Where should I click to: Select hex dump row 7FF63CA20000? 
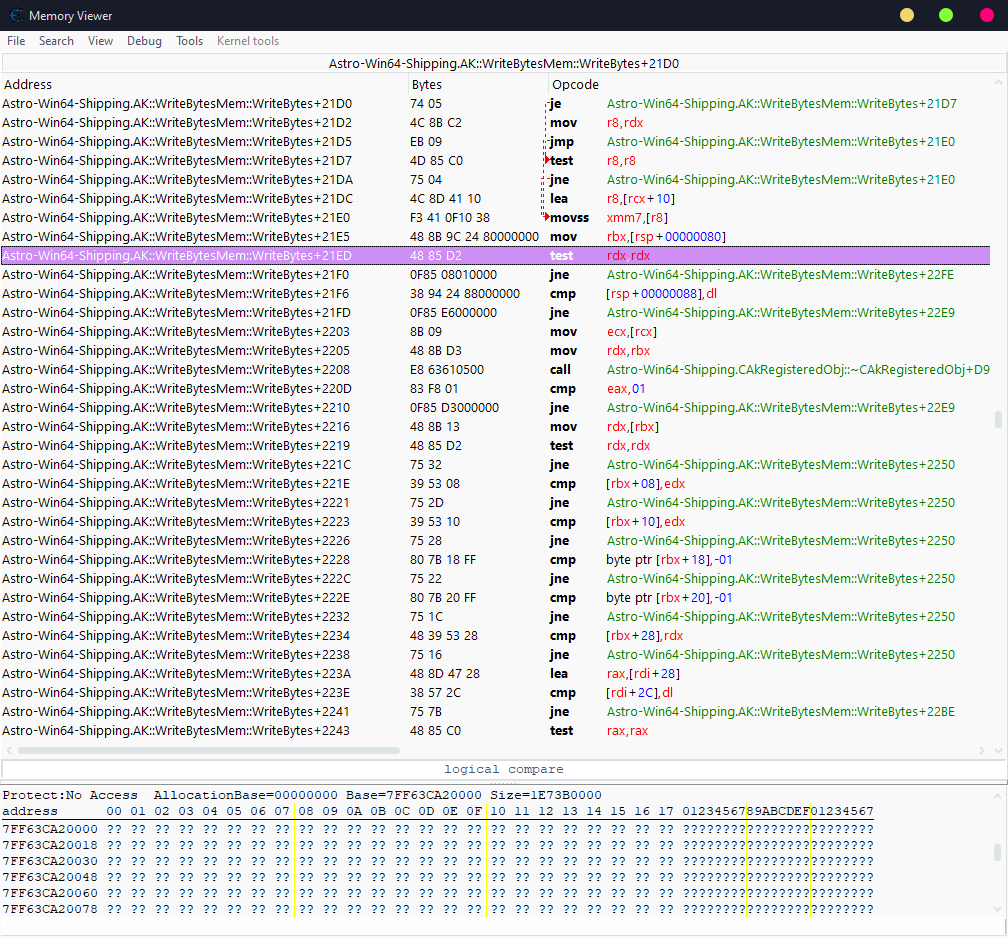[50, 829]
